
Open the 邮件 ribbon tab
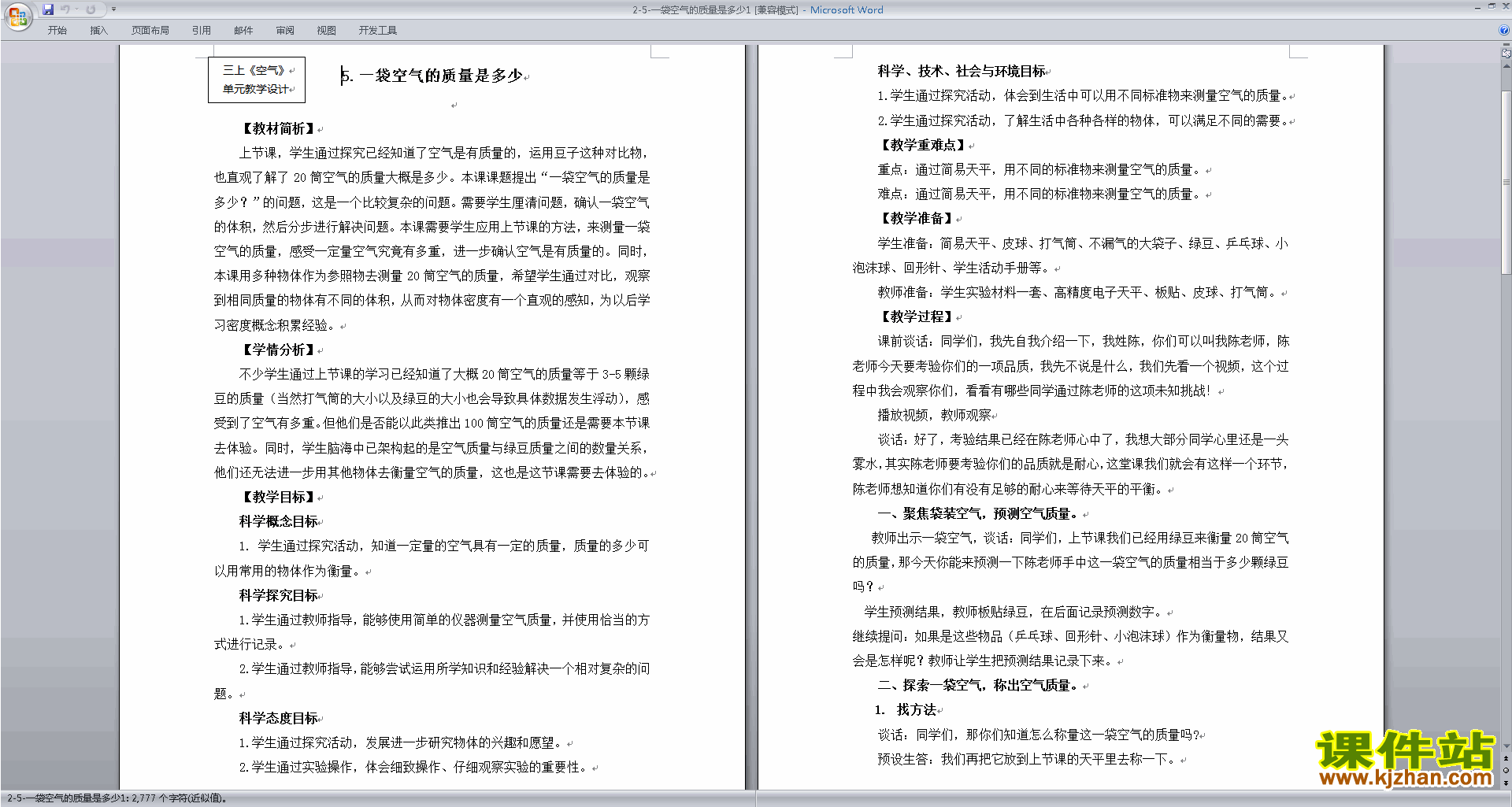[243, 31]
